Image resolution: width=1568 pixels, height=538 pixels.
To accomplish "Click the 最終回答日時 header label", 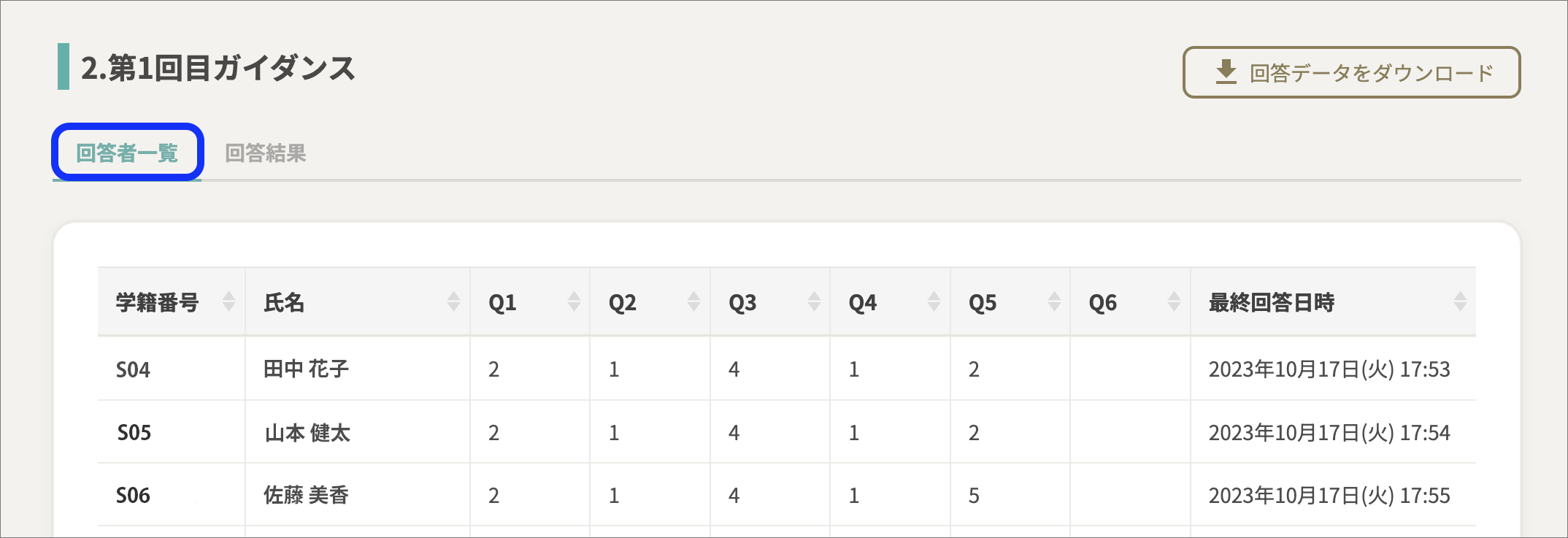I will pyautogui.click(x=1271, y=302).
